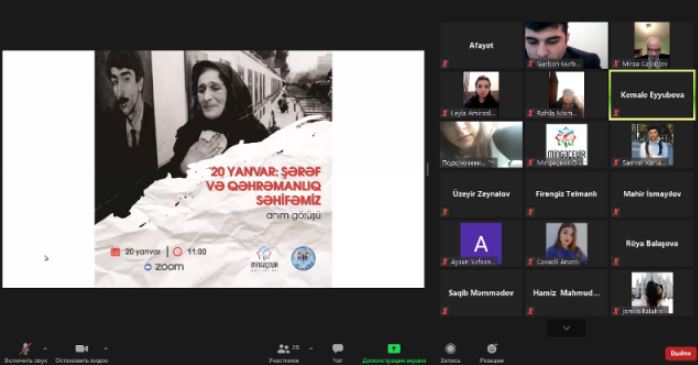
Task: Expand participants options arrow
Action: pos(311,349)
